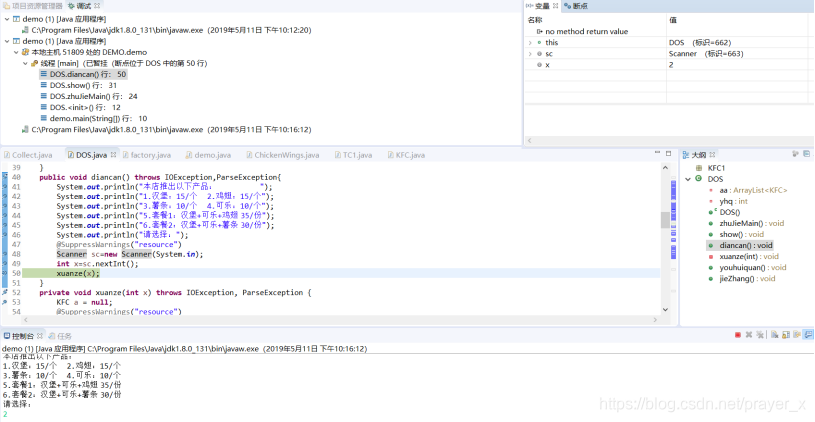Switch to the 项目资源管理器 tab

(33, 6)
